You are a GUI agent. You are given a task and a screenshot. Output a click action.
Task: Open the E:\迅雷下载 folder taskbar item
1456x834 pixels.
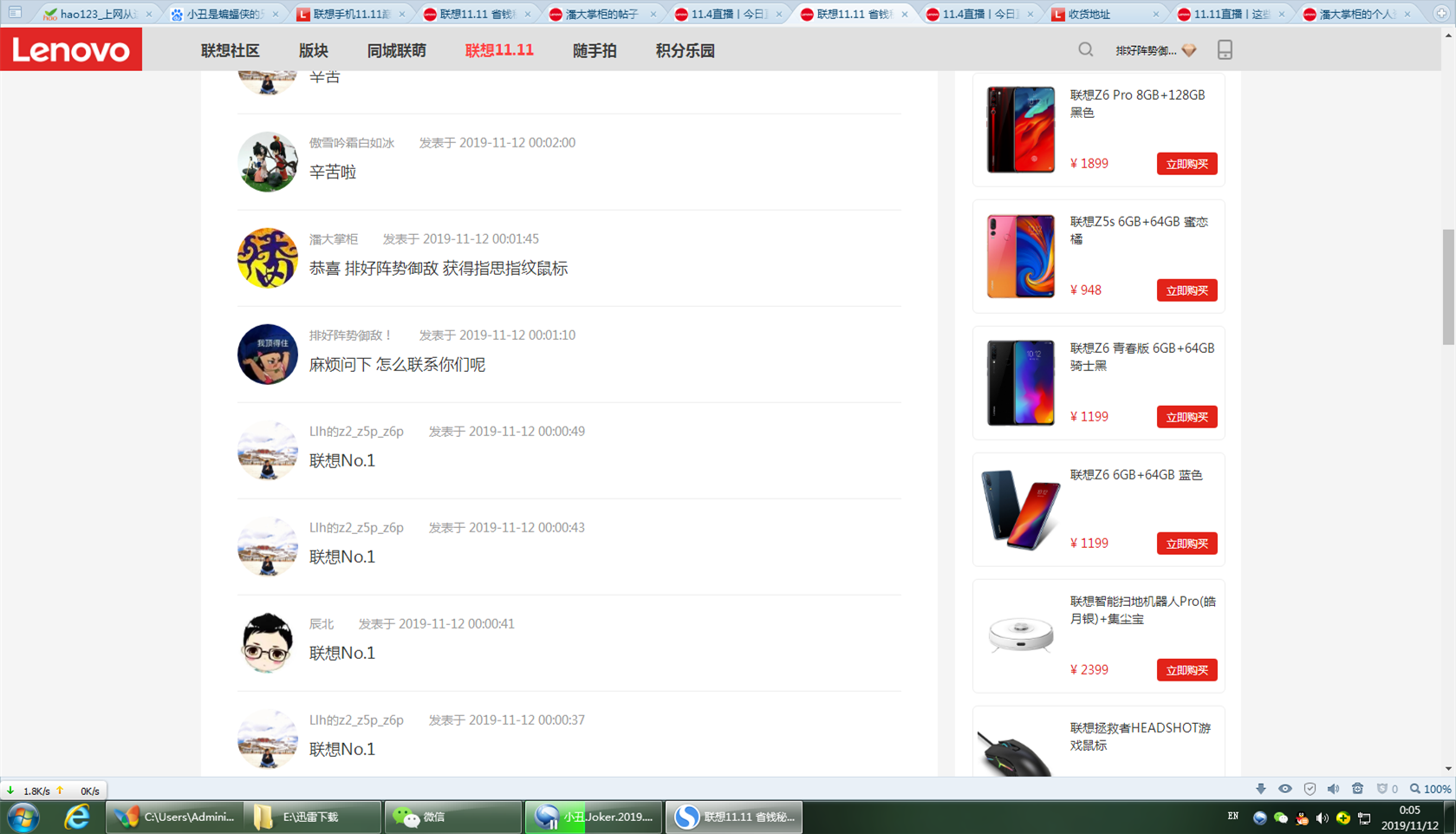point(313,817)
